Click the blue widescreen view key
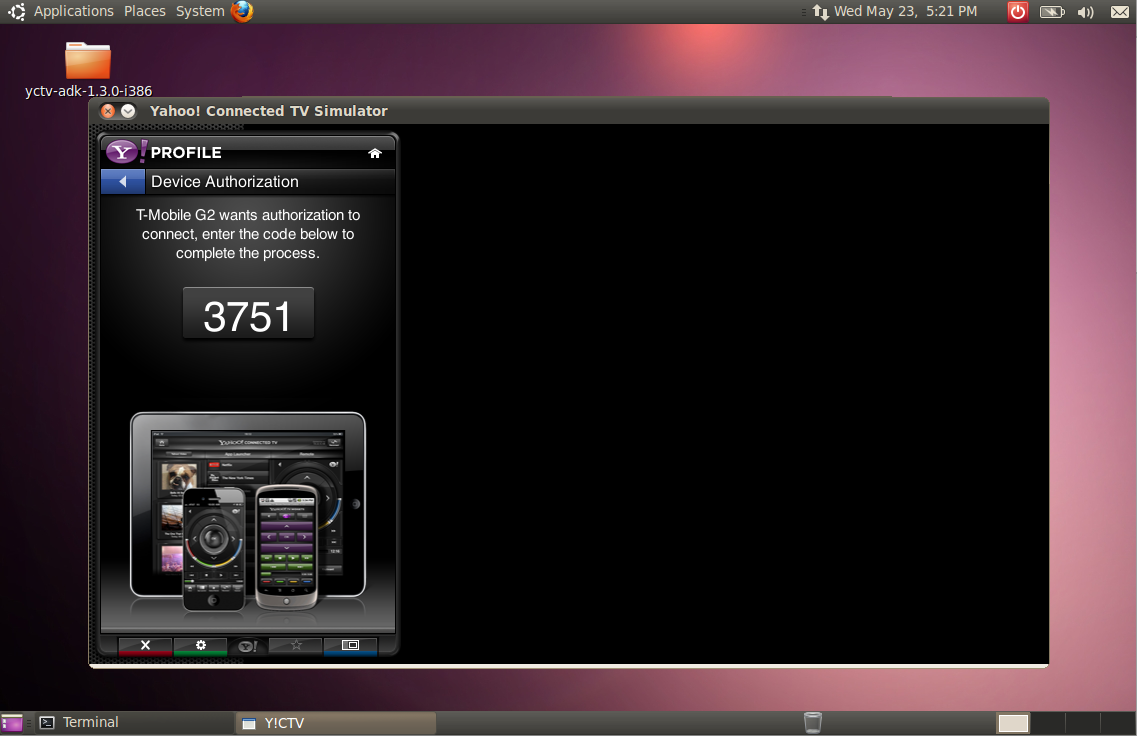Image resolution: width=1137 pixels, height=736 pixels. (350, 645)
